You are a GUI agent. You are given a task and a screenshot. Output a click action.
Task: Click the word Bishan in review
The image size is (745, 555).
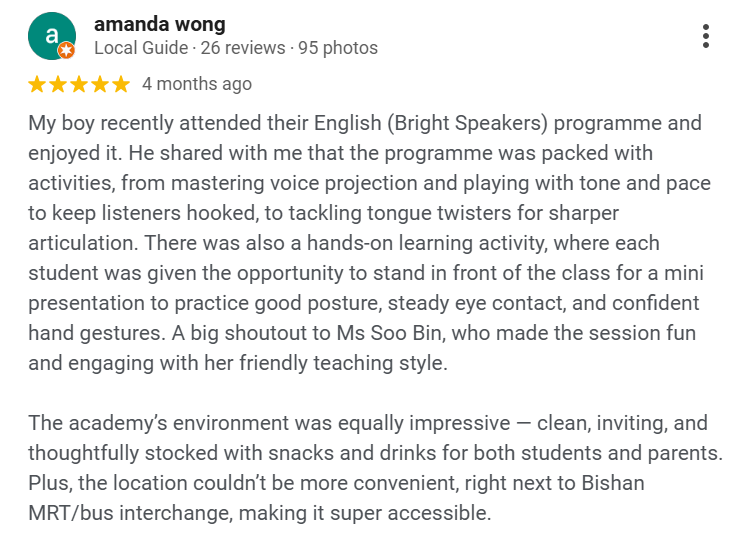[x=613, y=483]
